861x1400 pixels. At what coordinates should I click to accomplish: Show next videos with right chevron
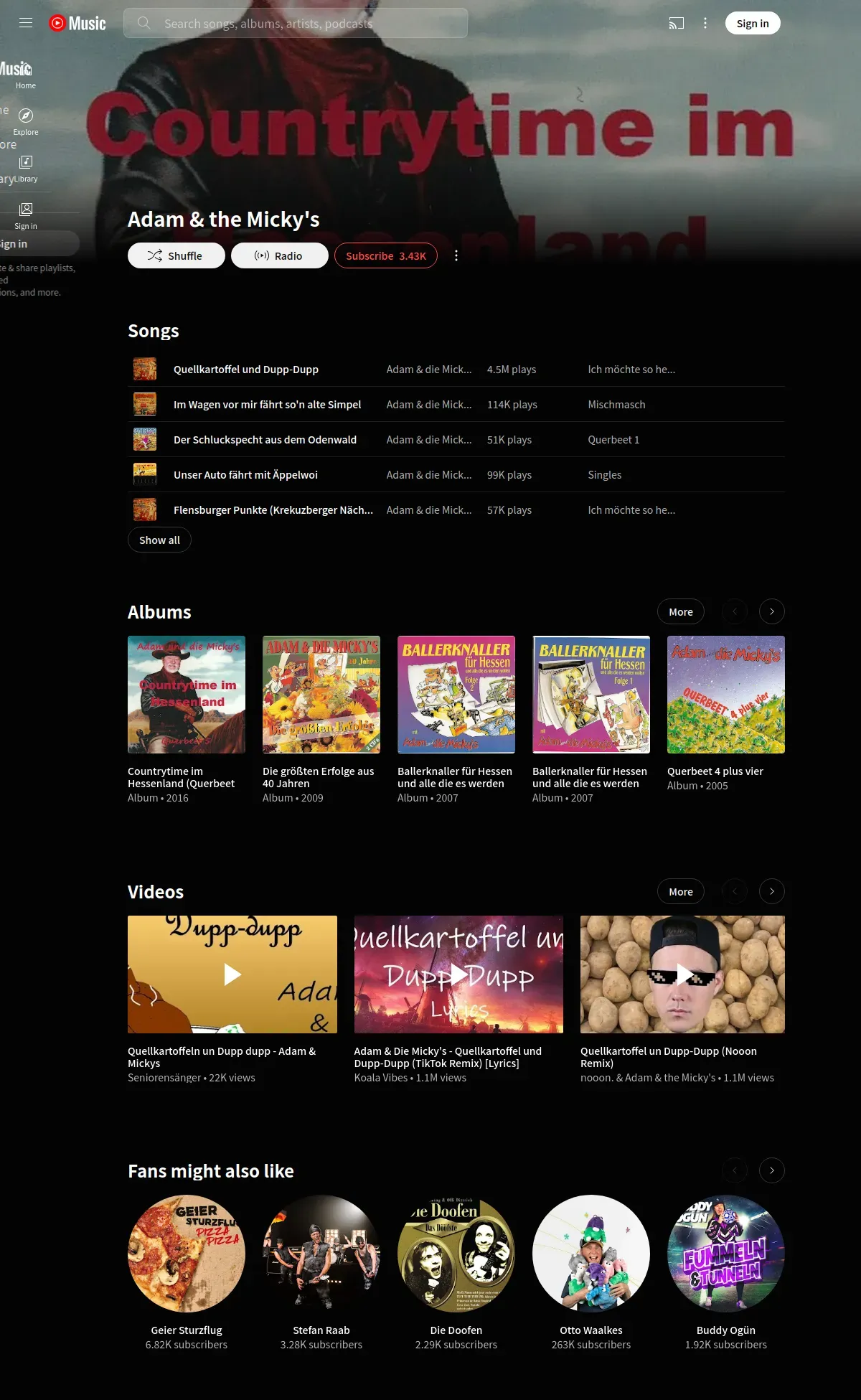tap(772, 891)
